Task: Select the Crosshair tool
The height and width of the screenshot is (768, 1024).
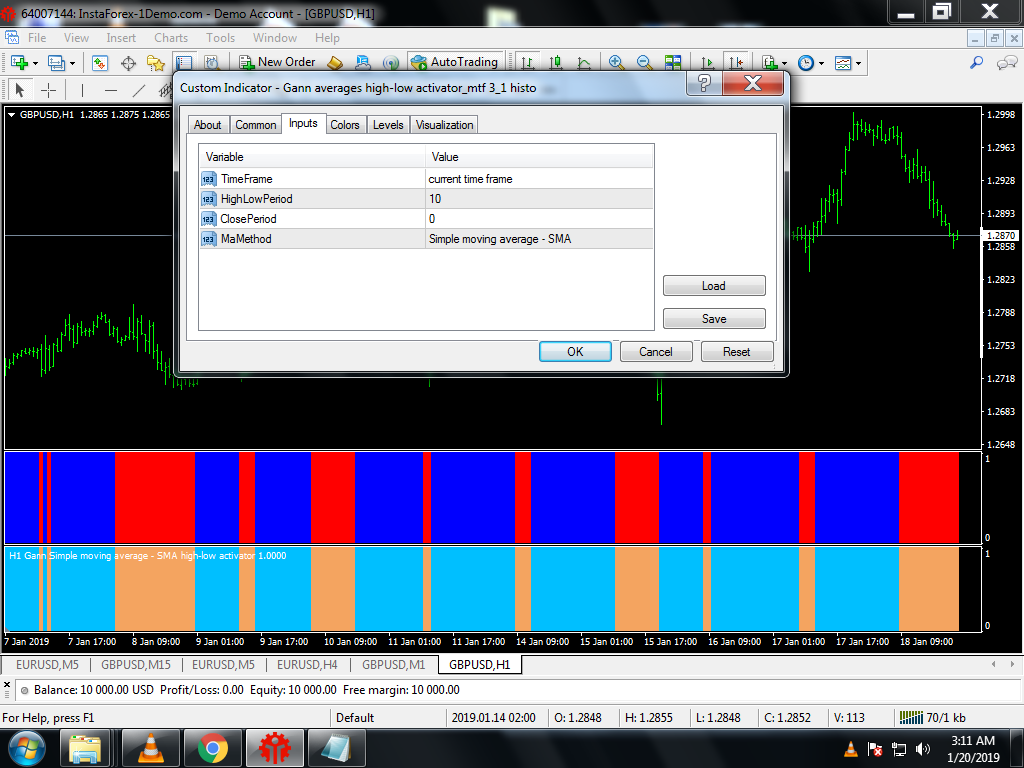Action: (x=48, y=90)
